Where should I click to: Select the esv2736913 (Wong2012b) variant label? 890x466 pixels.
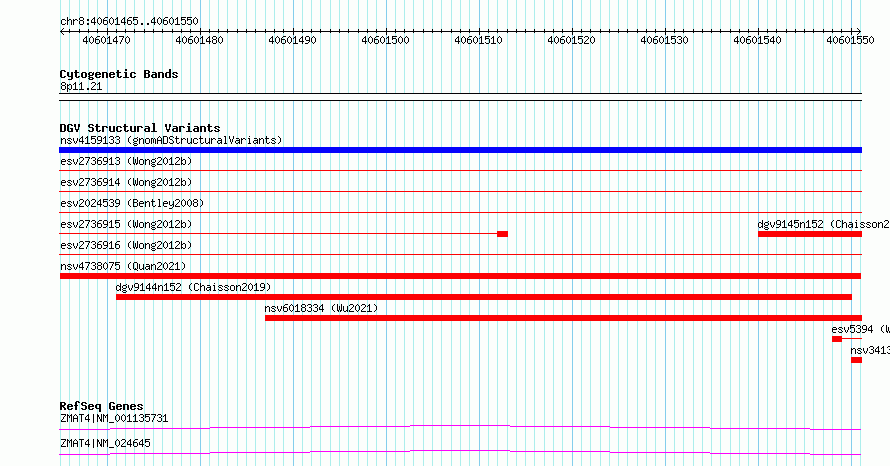click(x=126, y=161)
